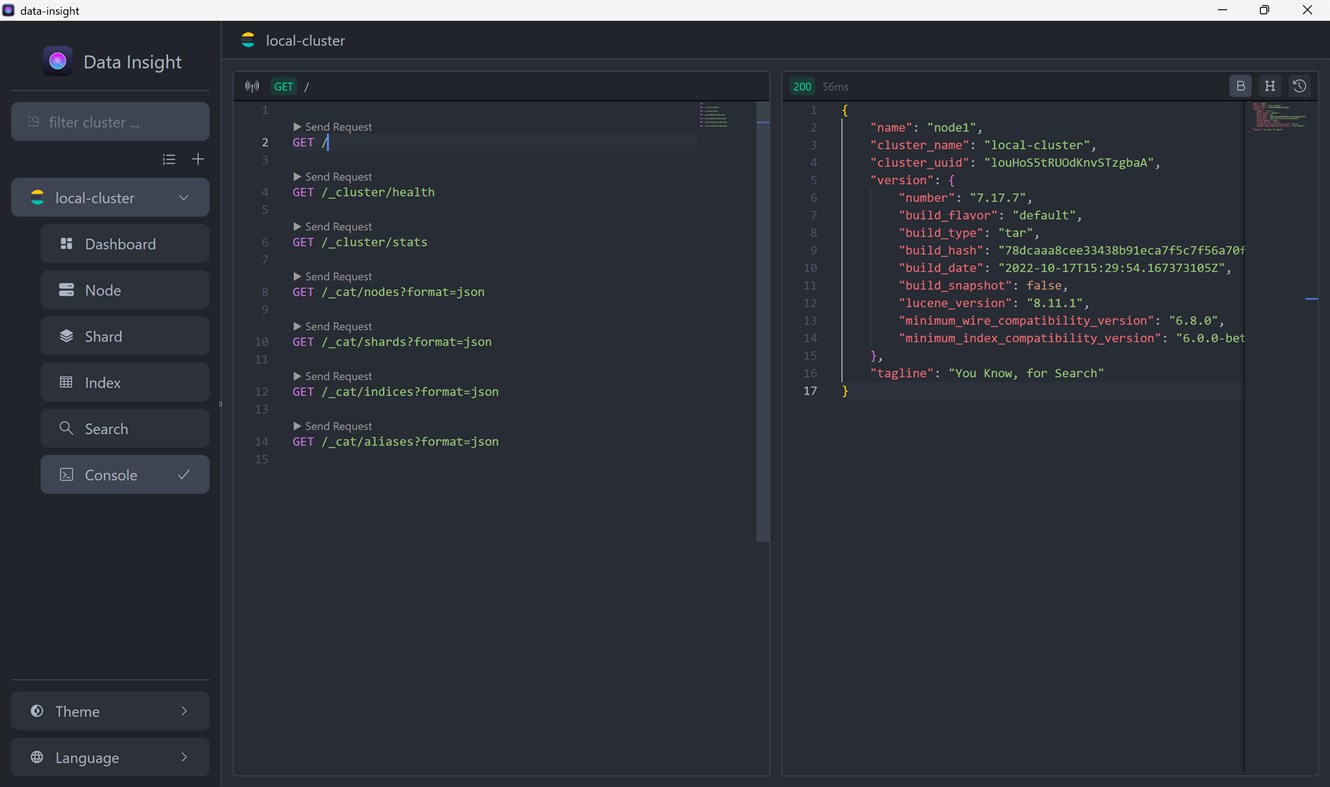
Task: Open the cluster list view icon
Action: coord(169,159)
